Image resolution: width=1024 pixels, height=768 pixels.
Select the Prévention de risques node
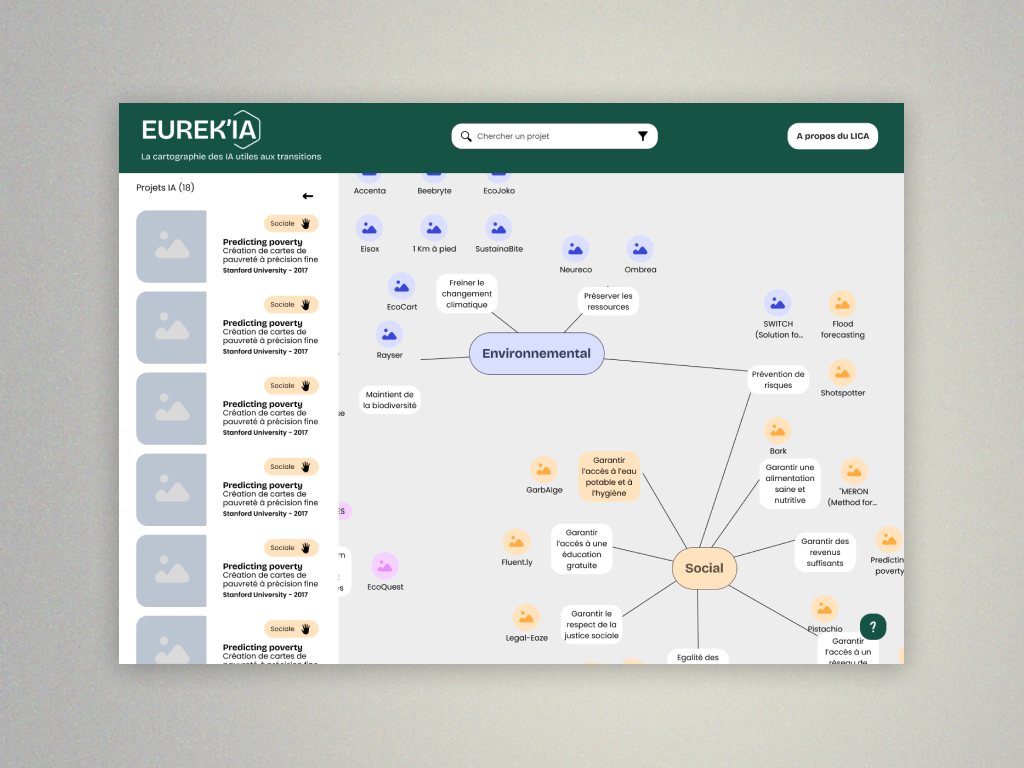[778, 379]
